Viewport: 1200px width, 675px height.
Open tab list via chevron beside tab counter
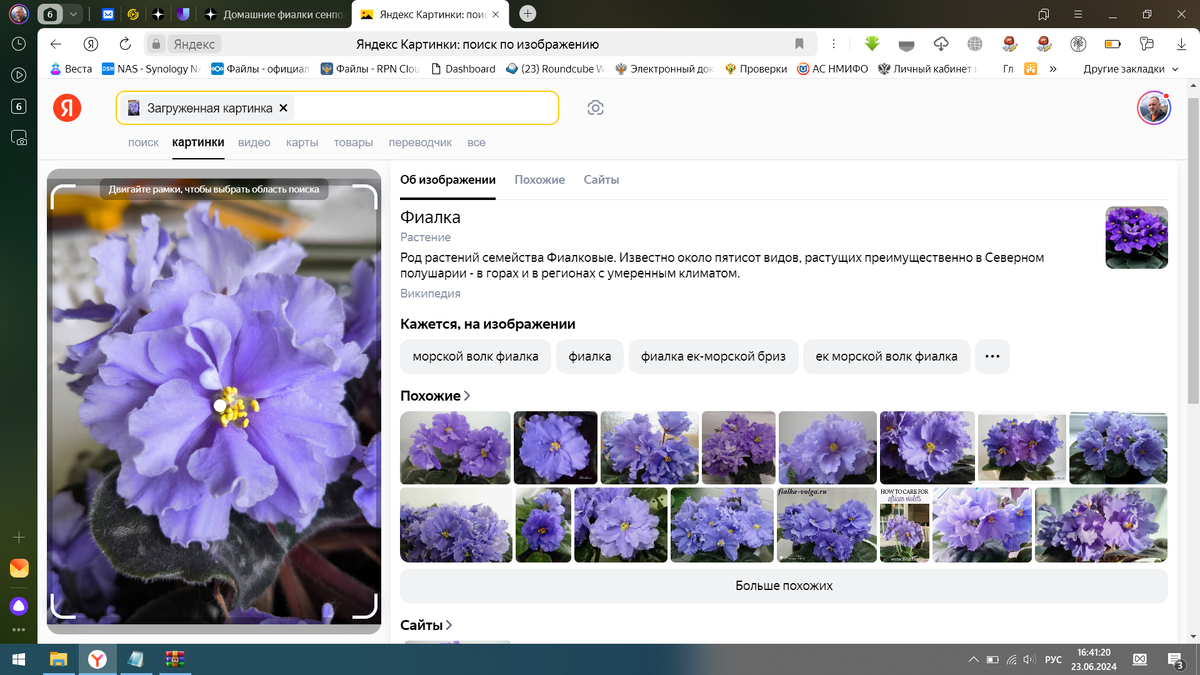pos(72,15)
